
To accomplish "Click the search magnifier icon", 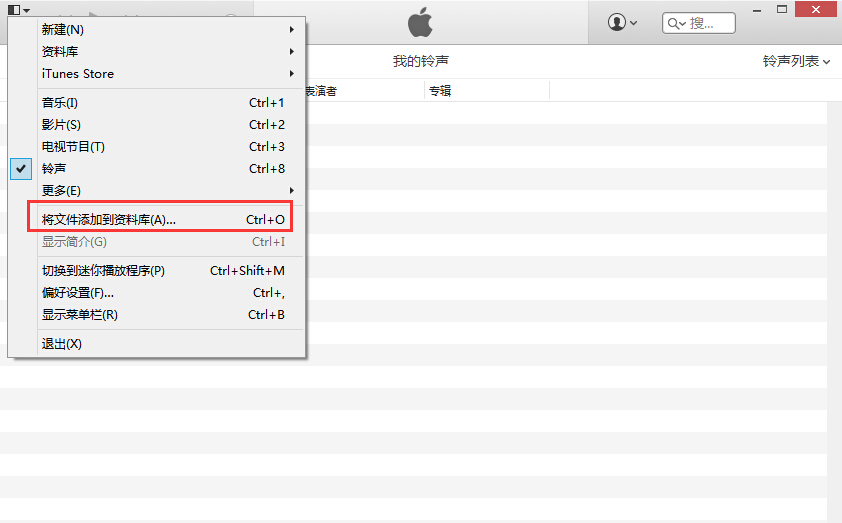I will point(673,23).
